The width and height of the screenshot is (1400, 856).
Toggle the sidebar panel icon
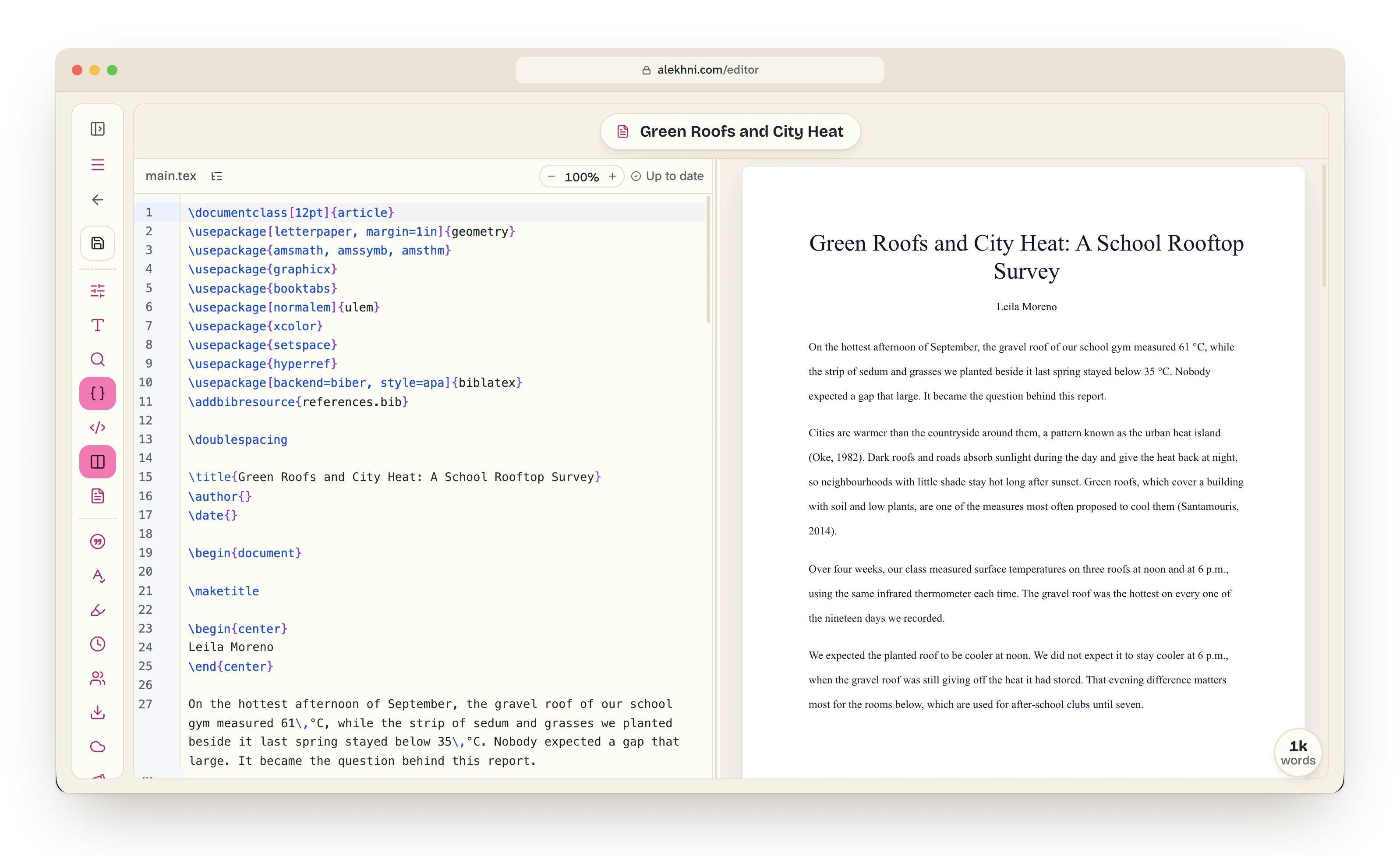click(98, 129)
